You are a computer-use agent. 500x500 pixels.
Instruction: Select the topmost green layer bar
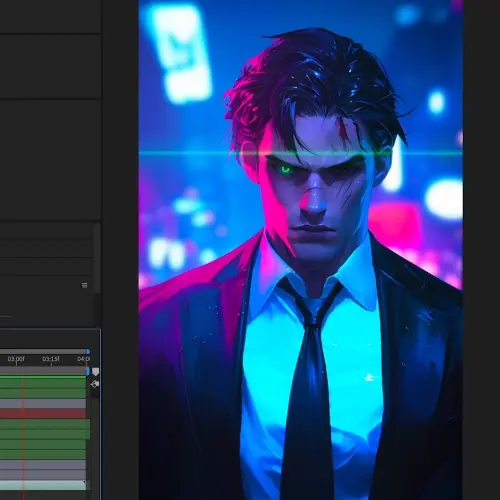[x=43, y=383]
